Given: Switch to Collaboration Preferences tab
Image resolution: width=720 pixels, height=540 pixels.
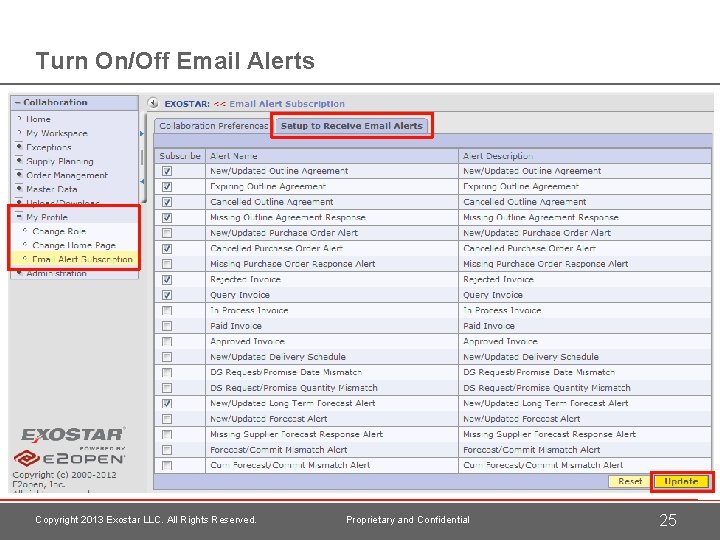Looking at the screenshot, I should coord(213,126).
